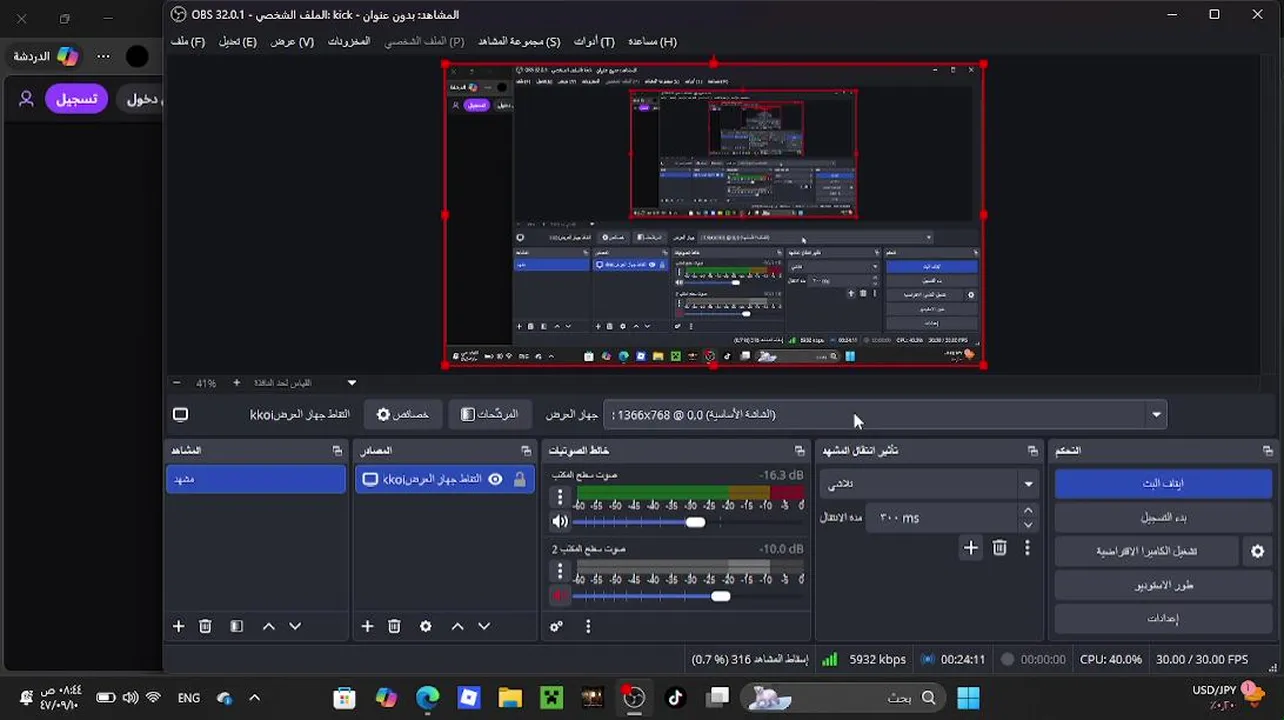Image resolution: width=1284 pixels, height=720 pixels.
Task: Open the Docks menu in menu bar
Action: coord(349,41)
